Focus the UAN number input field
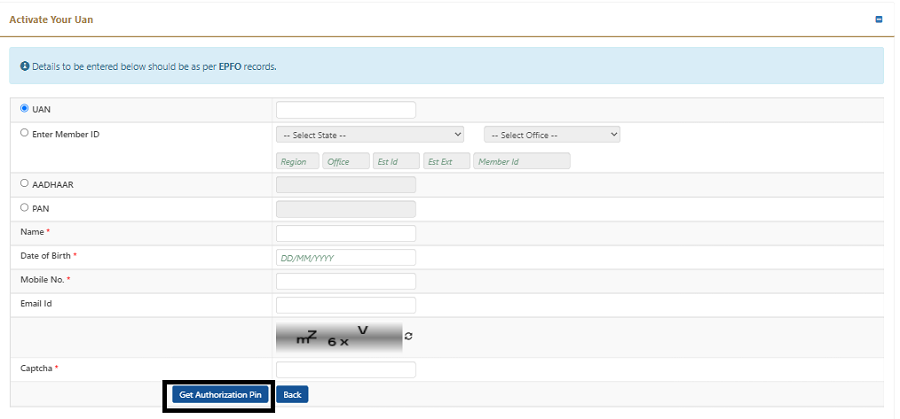 346,110
